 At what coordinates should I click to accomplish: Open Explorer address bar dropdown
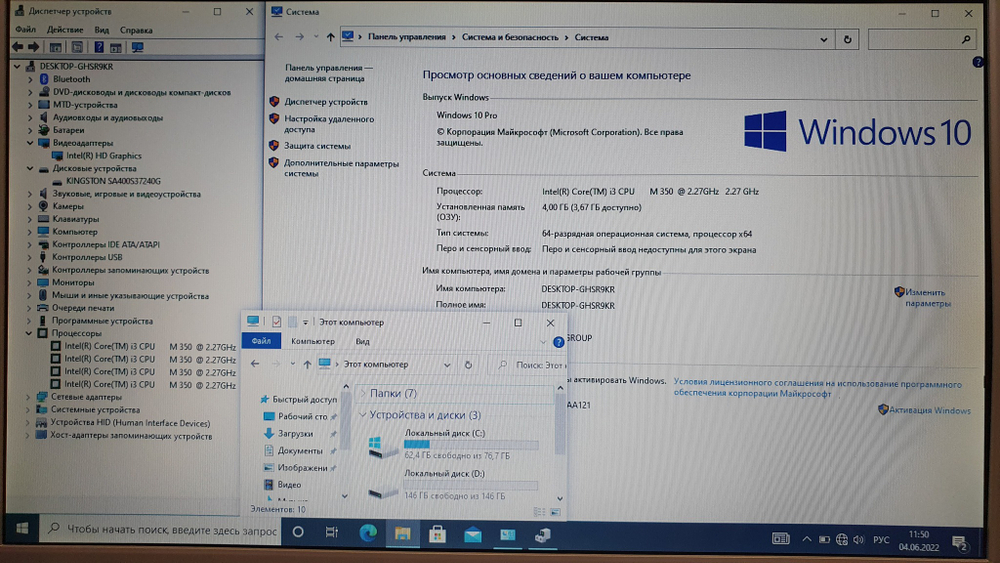(446, 365)
